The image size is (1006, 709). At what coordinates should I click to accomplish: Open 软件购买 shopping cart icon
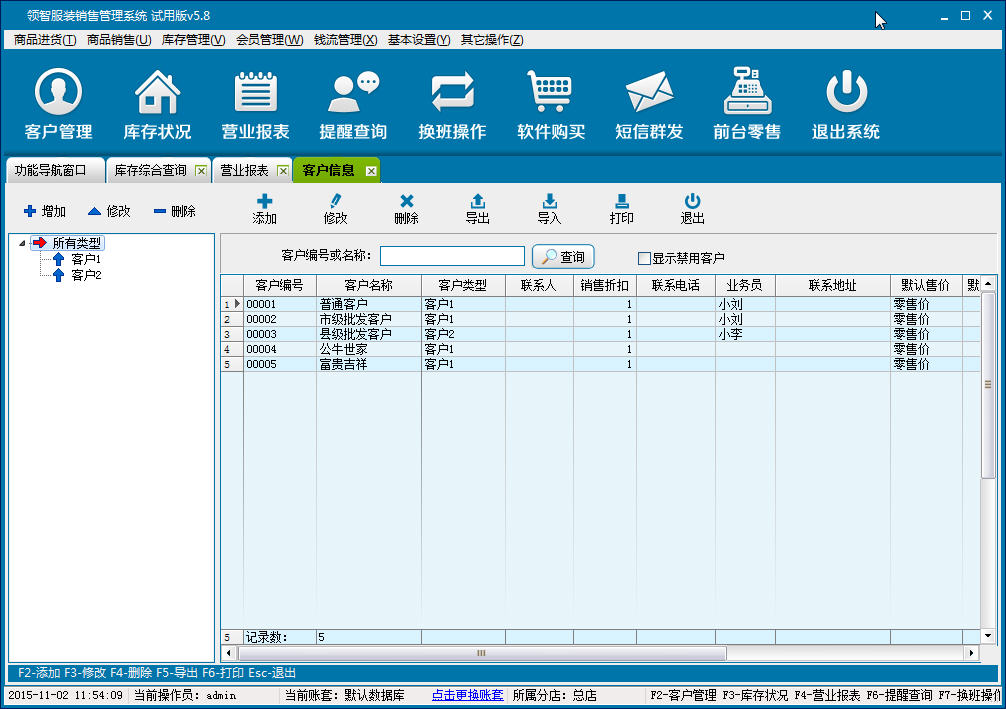pos(550,105)
